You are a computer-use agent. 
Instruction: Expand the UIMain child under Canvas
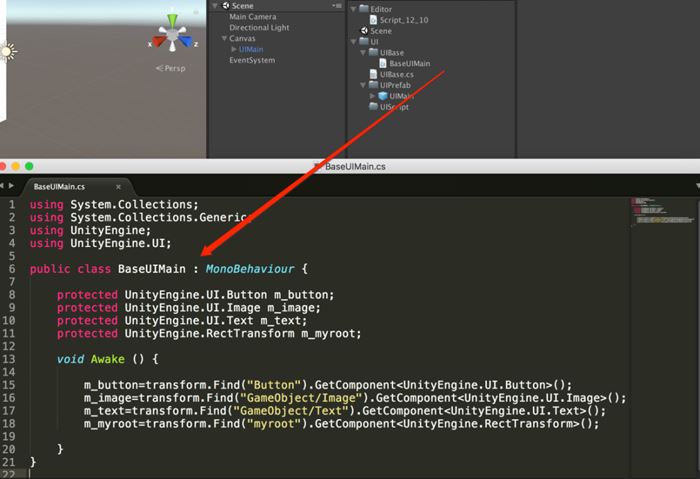[x=234, y=49]
